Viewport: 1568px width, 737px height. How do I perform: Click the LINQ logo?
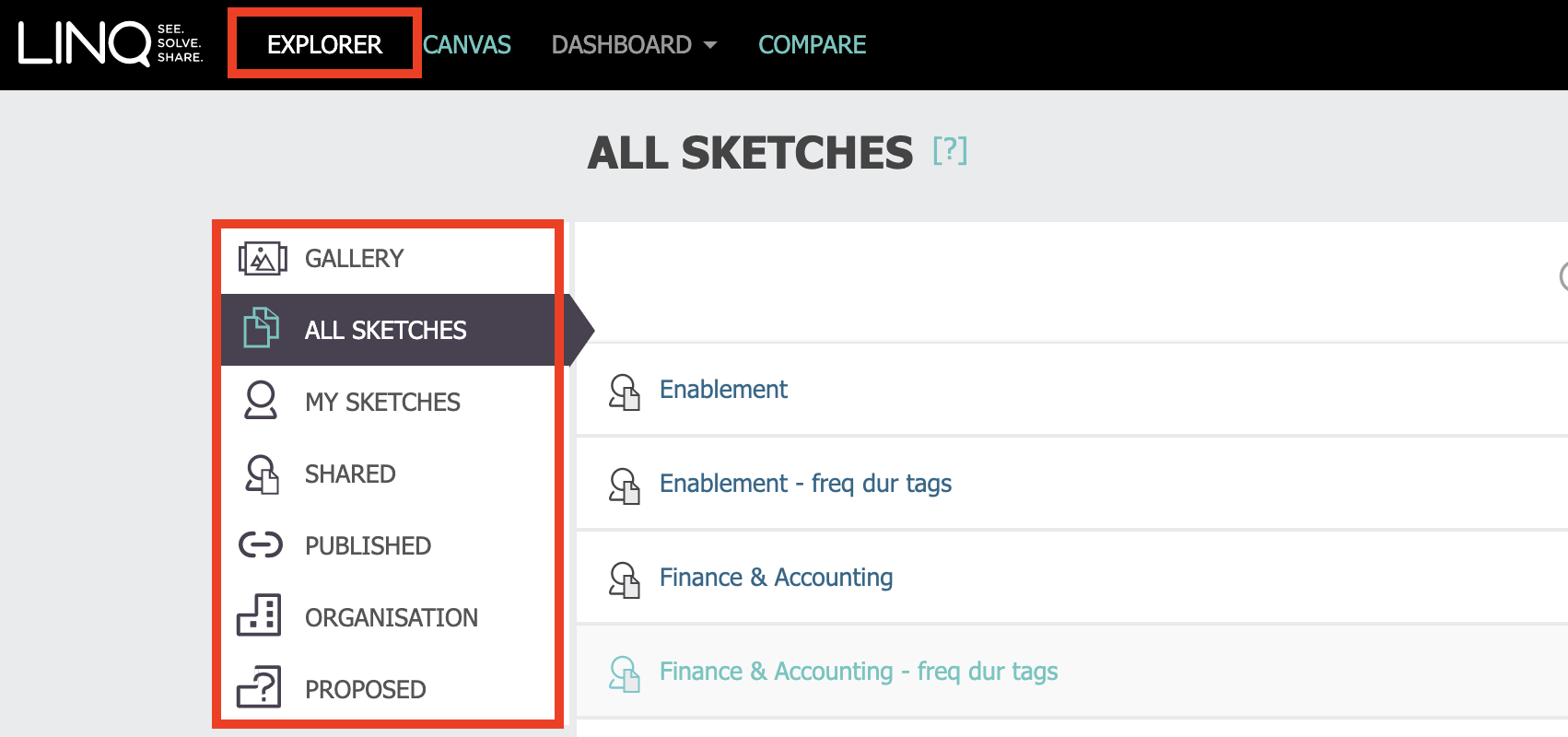coord(111,43)
